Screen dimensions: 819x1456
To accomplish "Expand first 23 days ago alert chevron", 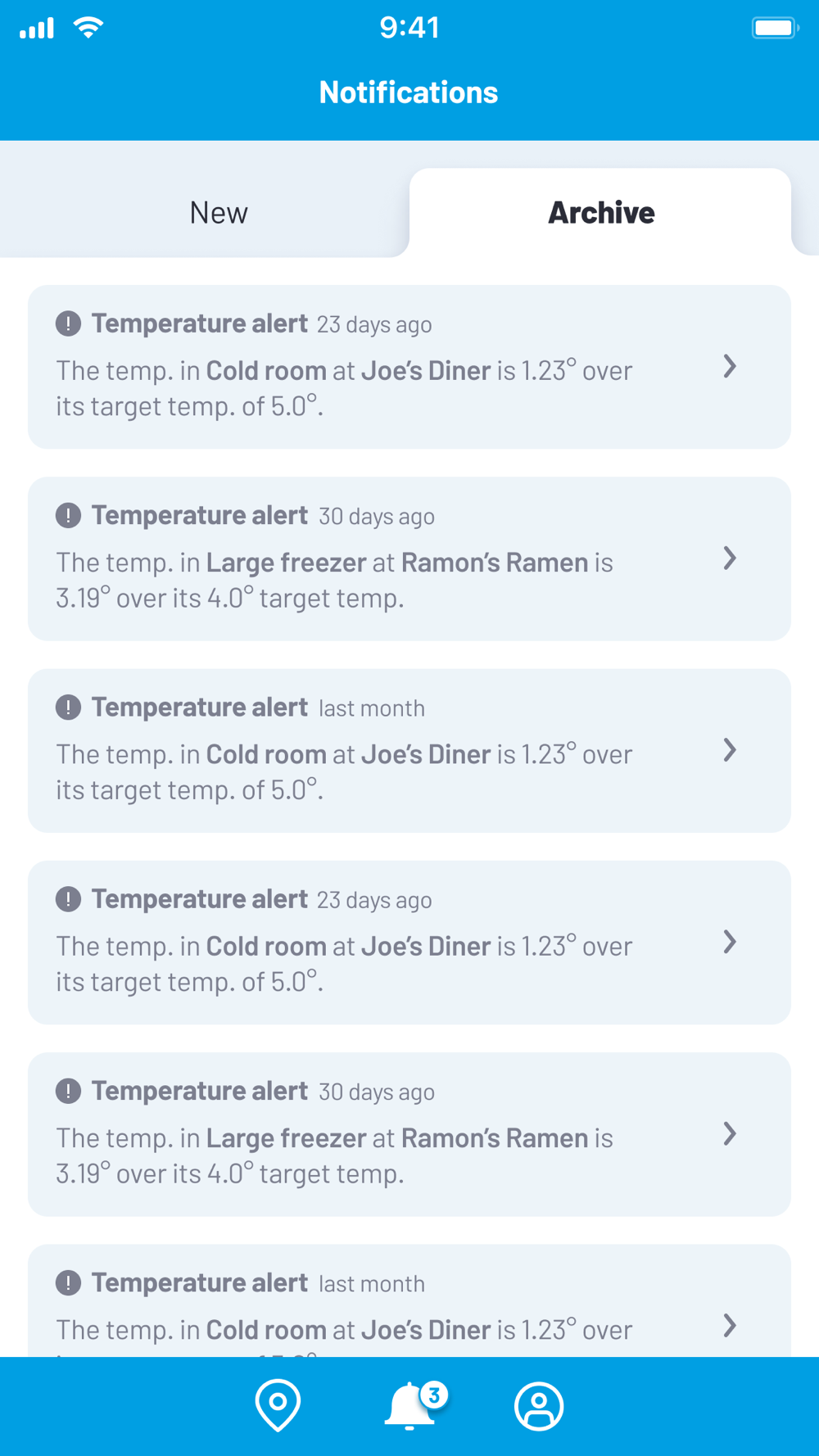I will coord(730,366).
